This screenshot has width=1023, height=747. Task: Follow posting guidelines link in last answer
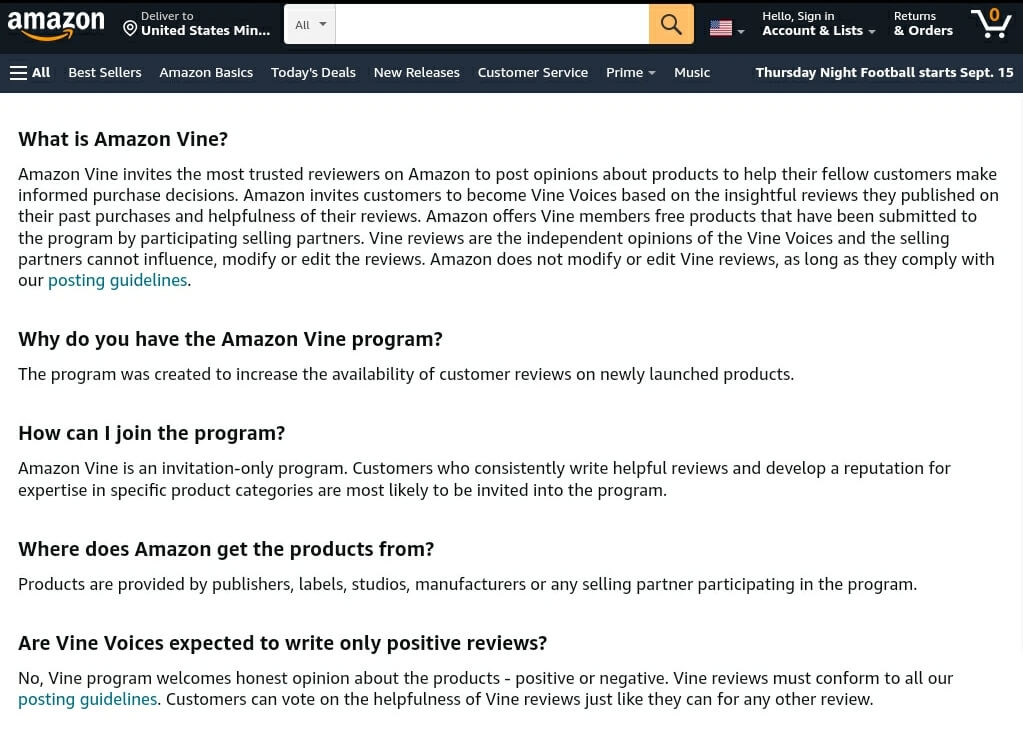[x=87, y=699]
